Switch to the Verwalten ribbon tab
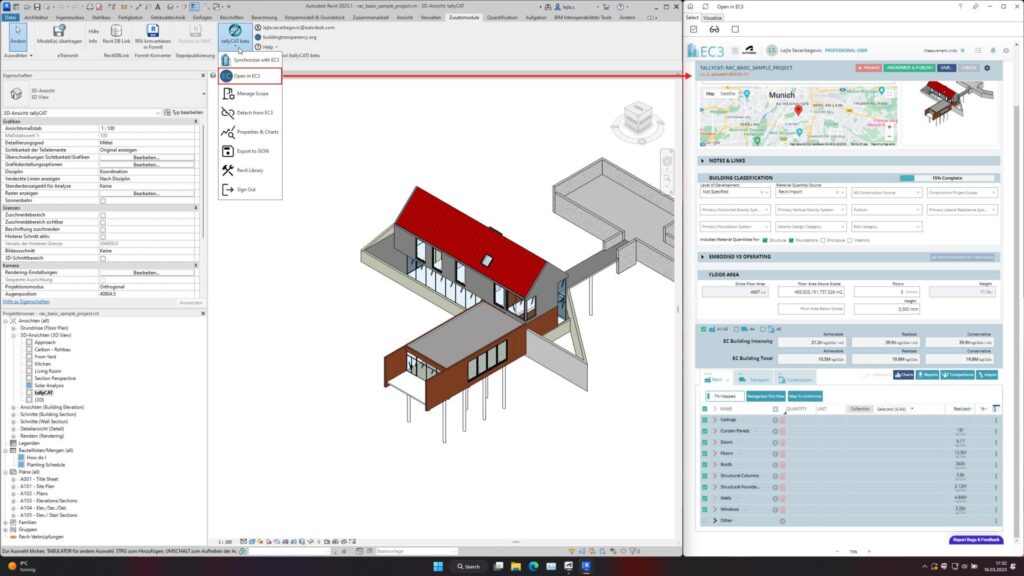The width and height of the screenshot is (1024, 576). pyautogui.click(x=430, y=18)
